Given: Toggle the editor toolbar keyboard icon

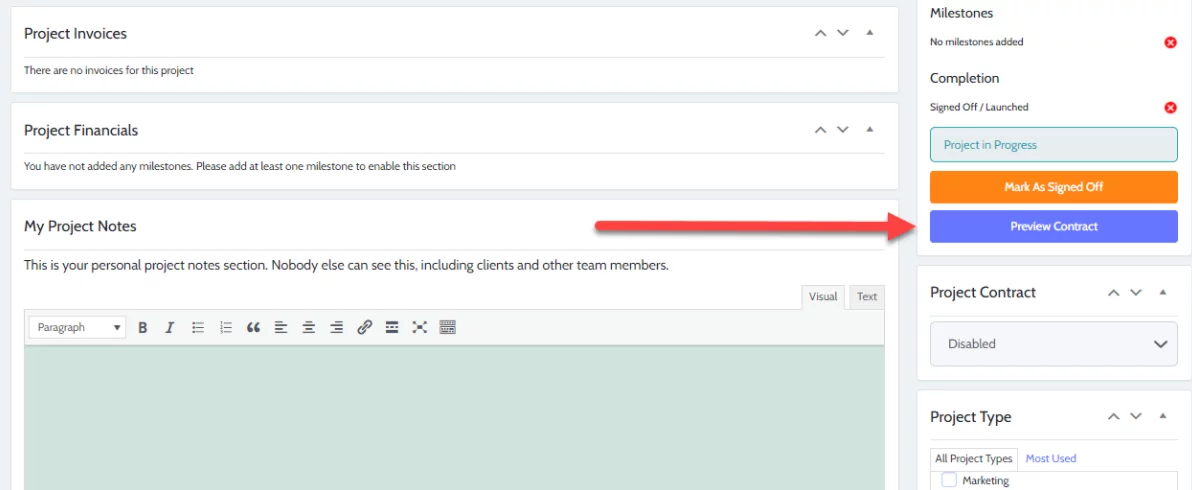Looking at the screenshot, I should tap(448, 327).
